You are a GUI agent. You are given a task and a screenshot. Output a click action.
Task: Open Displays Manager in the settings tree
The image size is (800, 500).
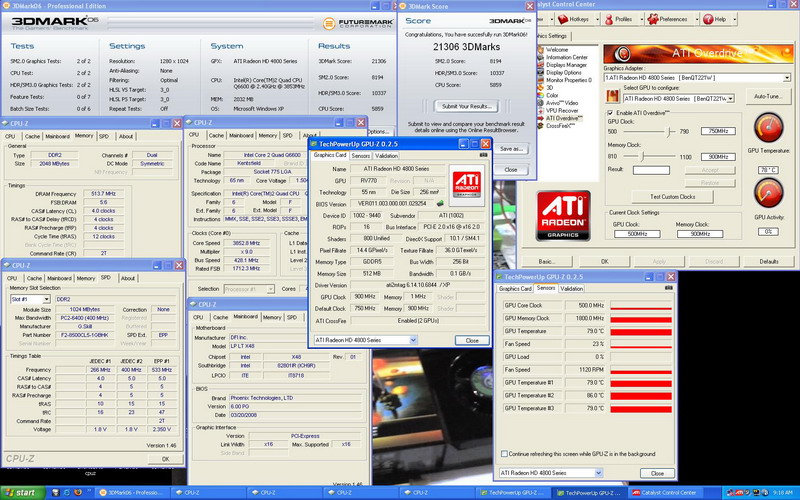[x=566, y=65]
